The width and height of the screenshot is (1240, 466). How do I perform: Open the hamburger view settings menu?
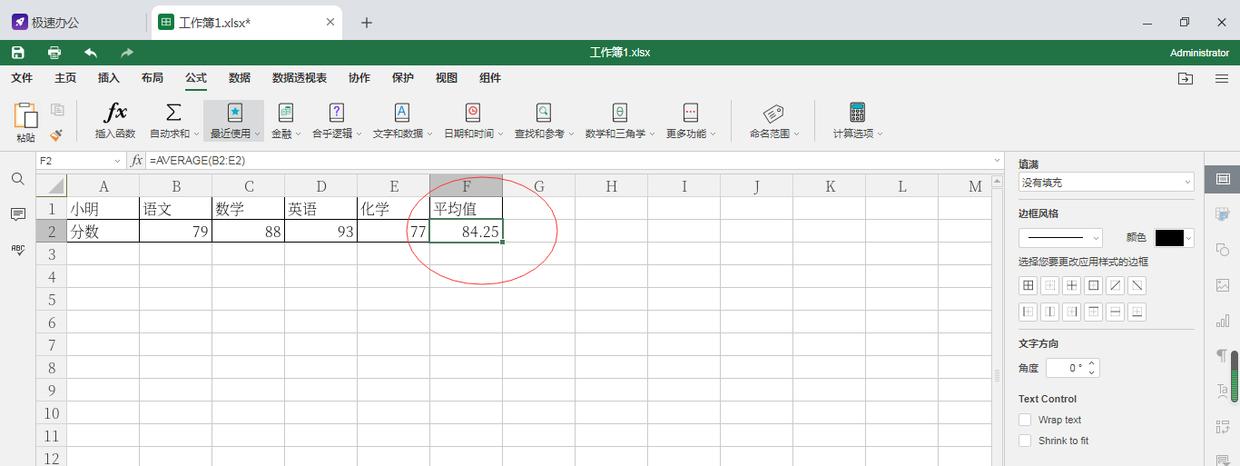point(1222,78)
